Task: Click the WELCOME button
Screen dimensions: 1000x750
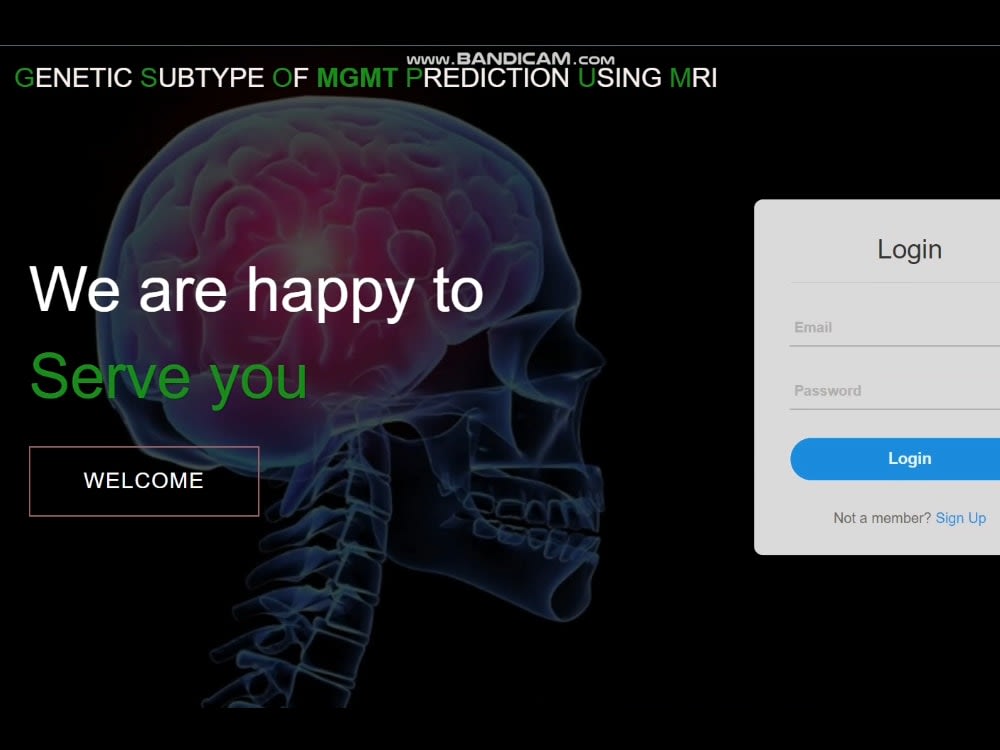Action: point(144,481)
